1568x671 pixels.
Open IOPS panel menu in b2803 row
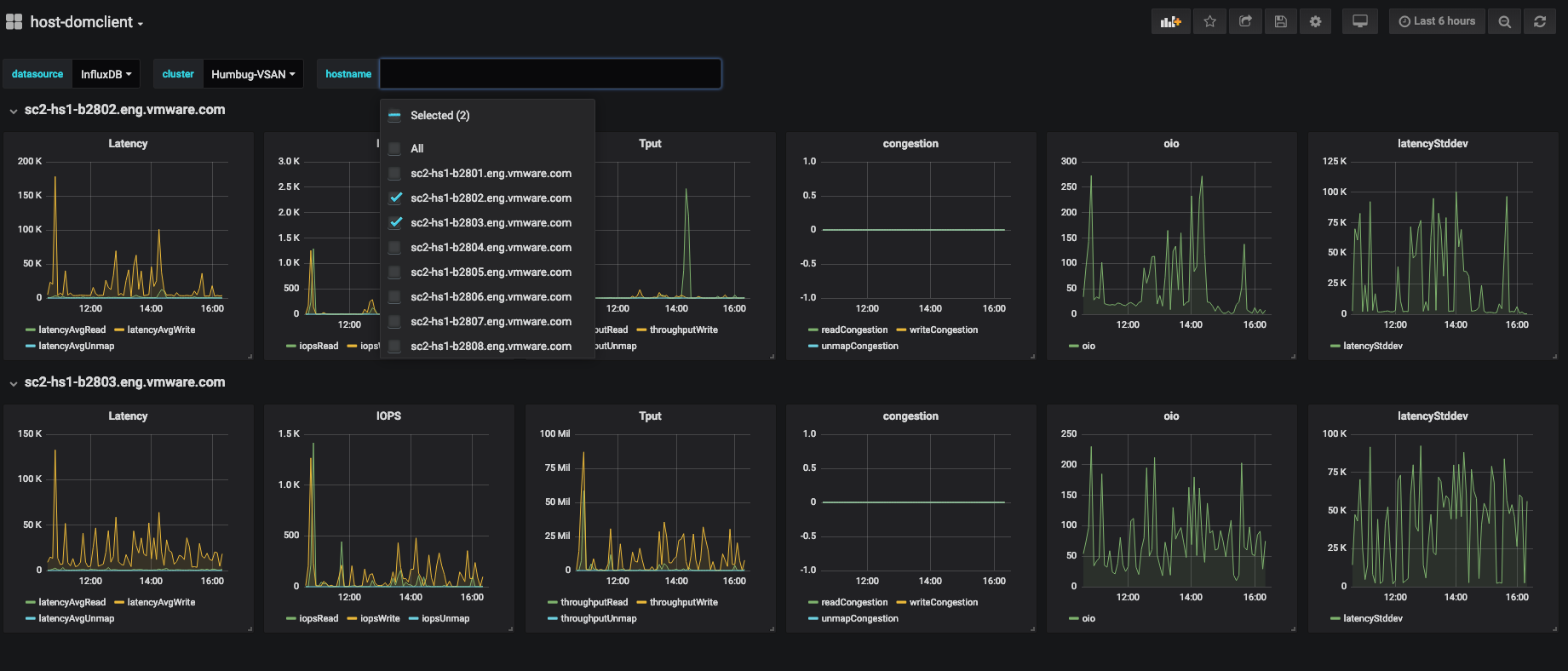pyautogui.click(x=388, y=416)
